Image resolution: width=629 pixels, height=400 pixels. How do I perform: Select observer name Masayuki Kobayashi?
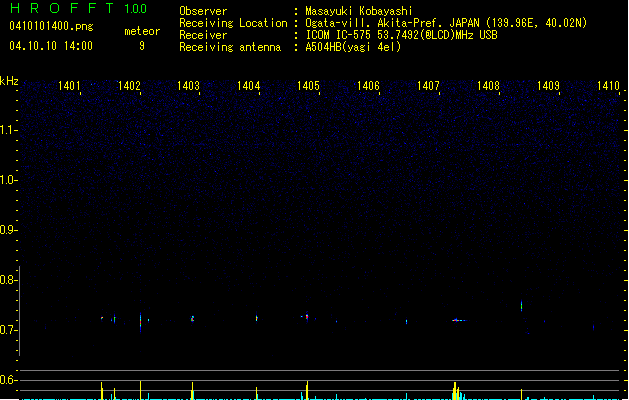point(359,11)
